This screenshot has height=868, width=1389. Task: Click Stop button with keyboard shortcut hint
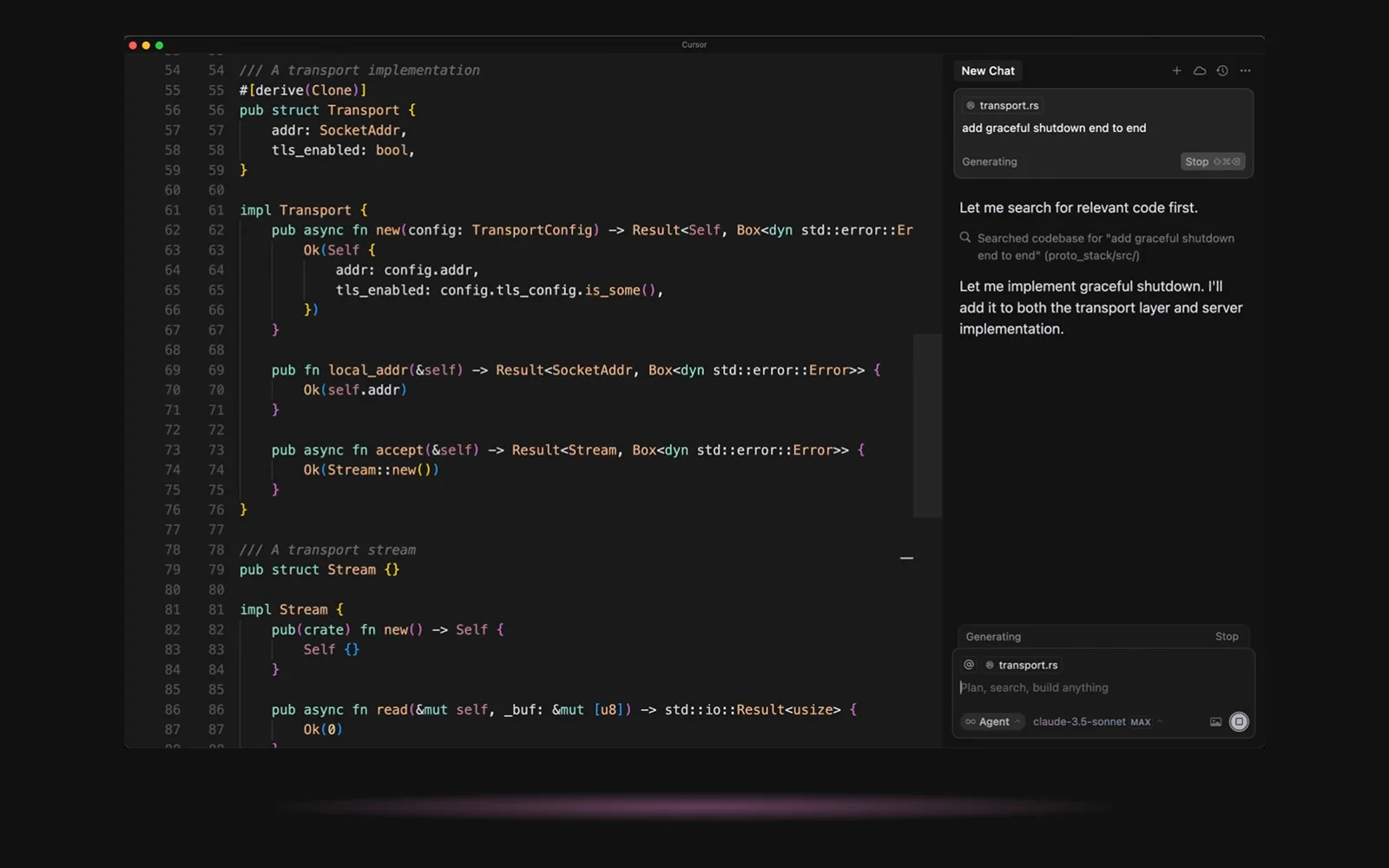pyautogui.click(x=1213, y=161)
